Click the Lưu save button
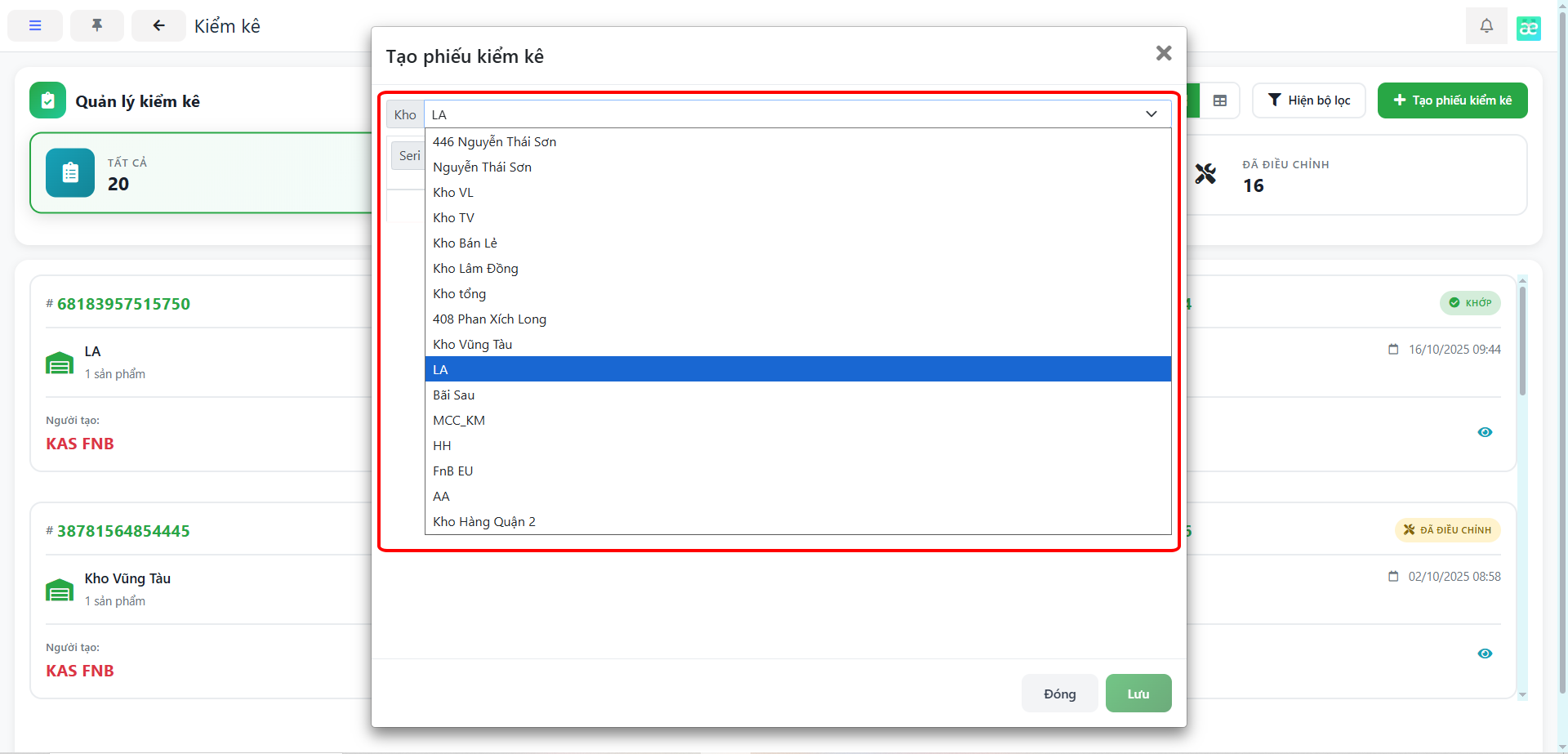Viewport: 1568px width, 754px height. point(1138,694)
